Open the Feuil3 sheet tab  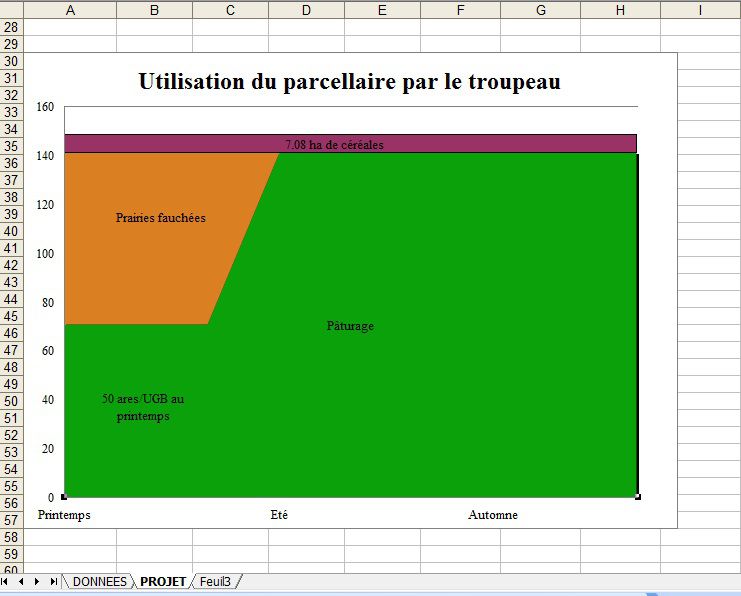pyautogui.click(x=215, y=581)
